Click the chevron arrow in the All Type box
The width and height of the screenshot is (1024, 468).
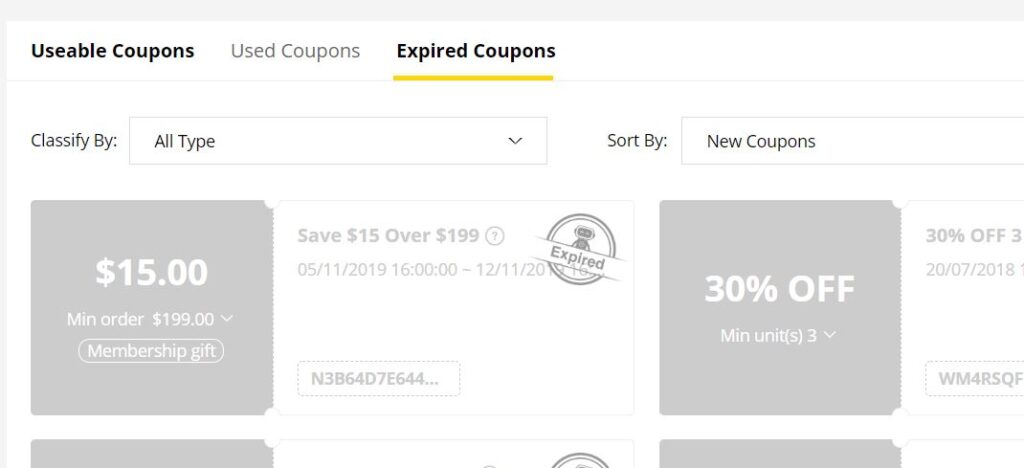(x=515, y=141)
